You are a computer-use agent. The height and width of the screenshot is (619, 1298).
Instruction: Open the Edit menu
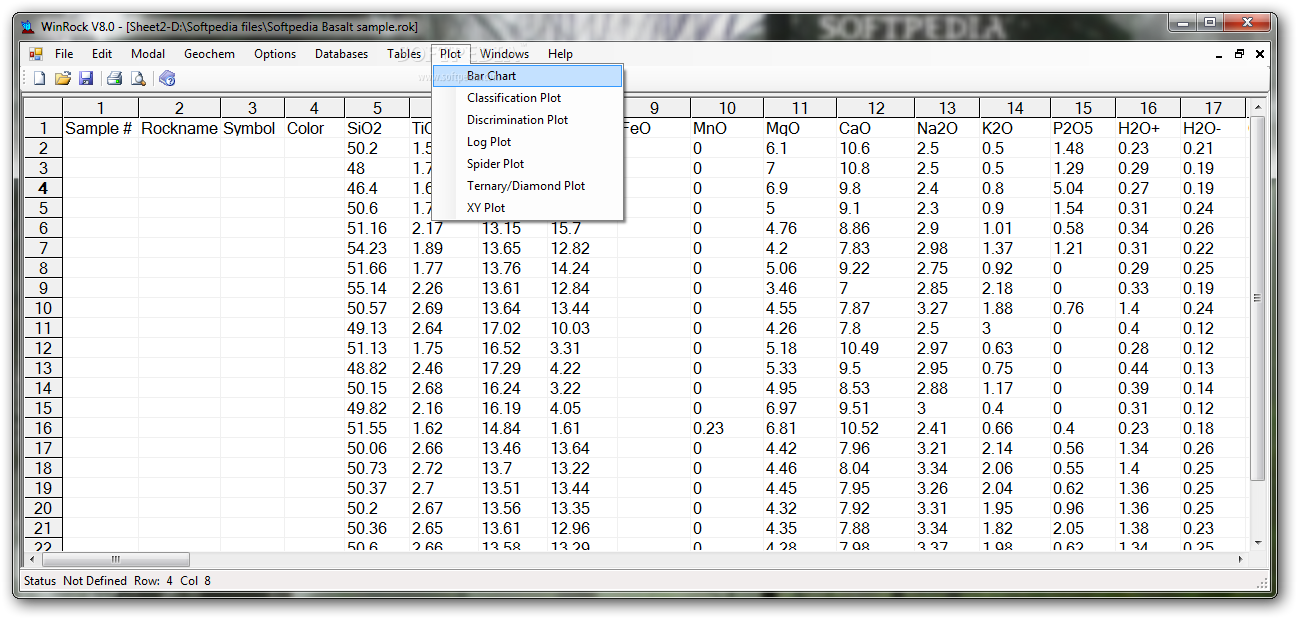pos(102,54)
